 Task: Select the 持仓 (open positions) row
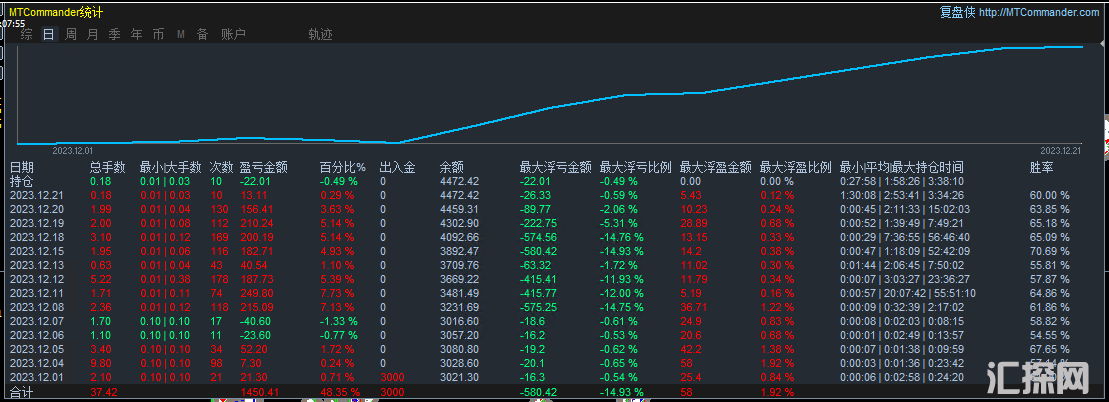tap(22, 181)
